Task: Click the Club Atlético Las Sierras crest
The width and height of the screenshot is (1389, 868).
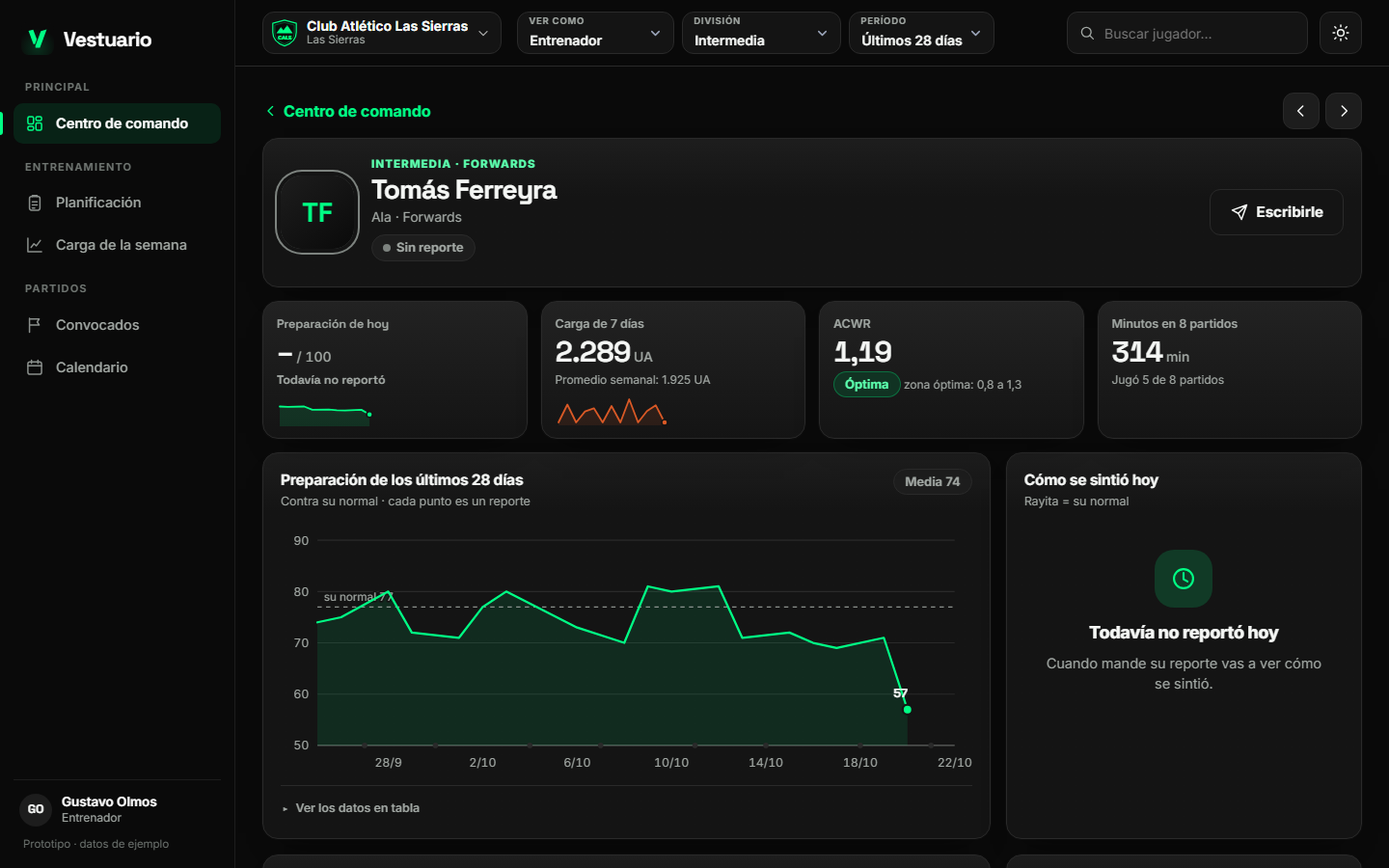Action: pos(285,33)
